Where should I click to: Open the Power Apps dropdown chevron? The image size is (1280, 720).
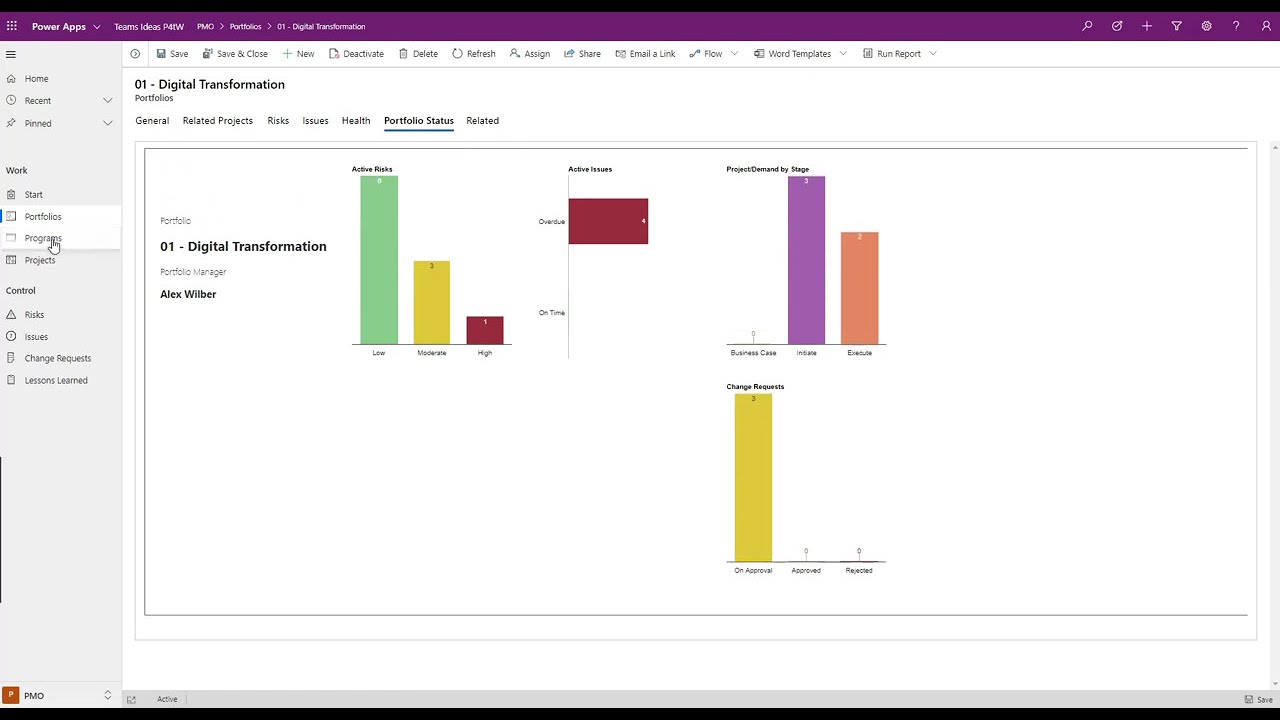coord(96,27)
